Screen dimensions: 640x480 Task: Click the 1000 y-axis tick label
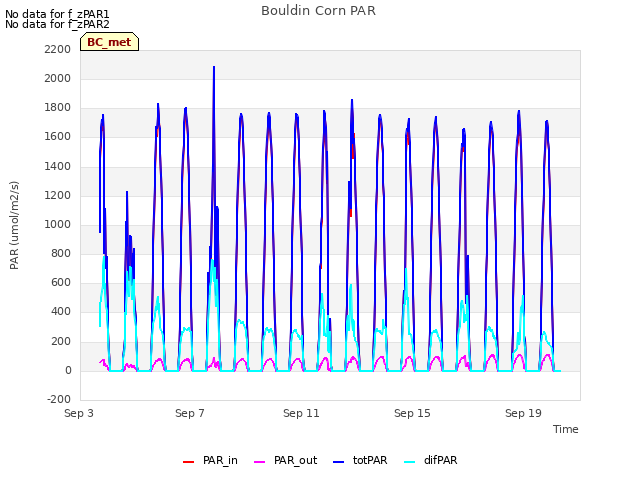click(x=58, y=224)
